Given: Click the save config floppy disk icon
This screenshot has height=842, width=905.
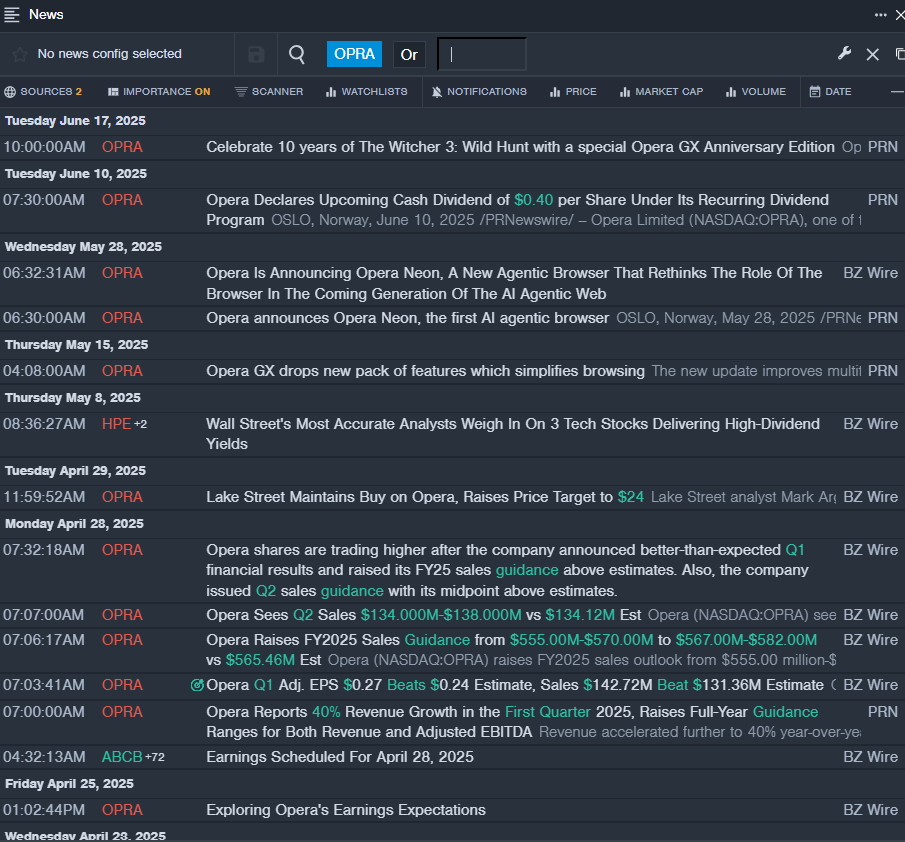Looking at the screenshot, I should coord(256,54).
